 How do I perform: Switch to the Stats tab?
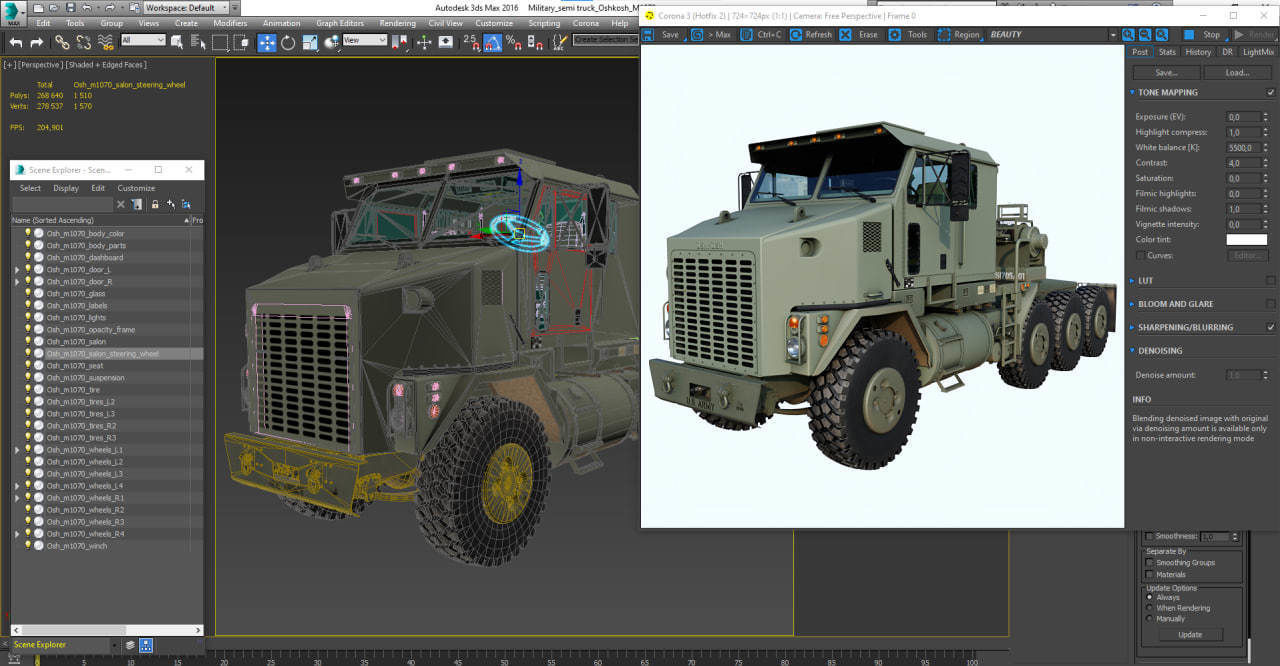point(1168,52)
